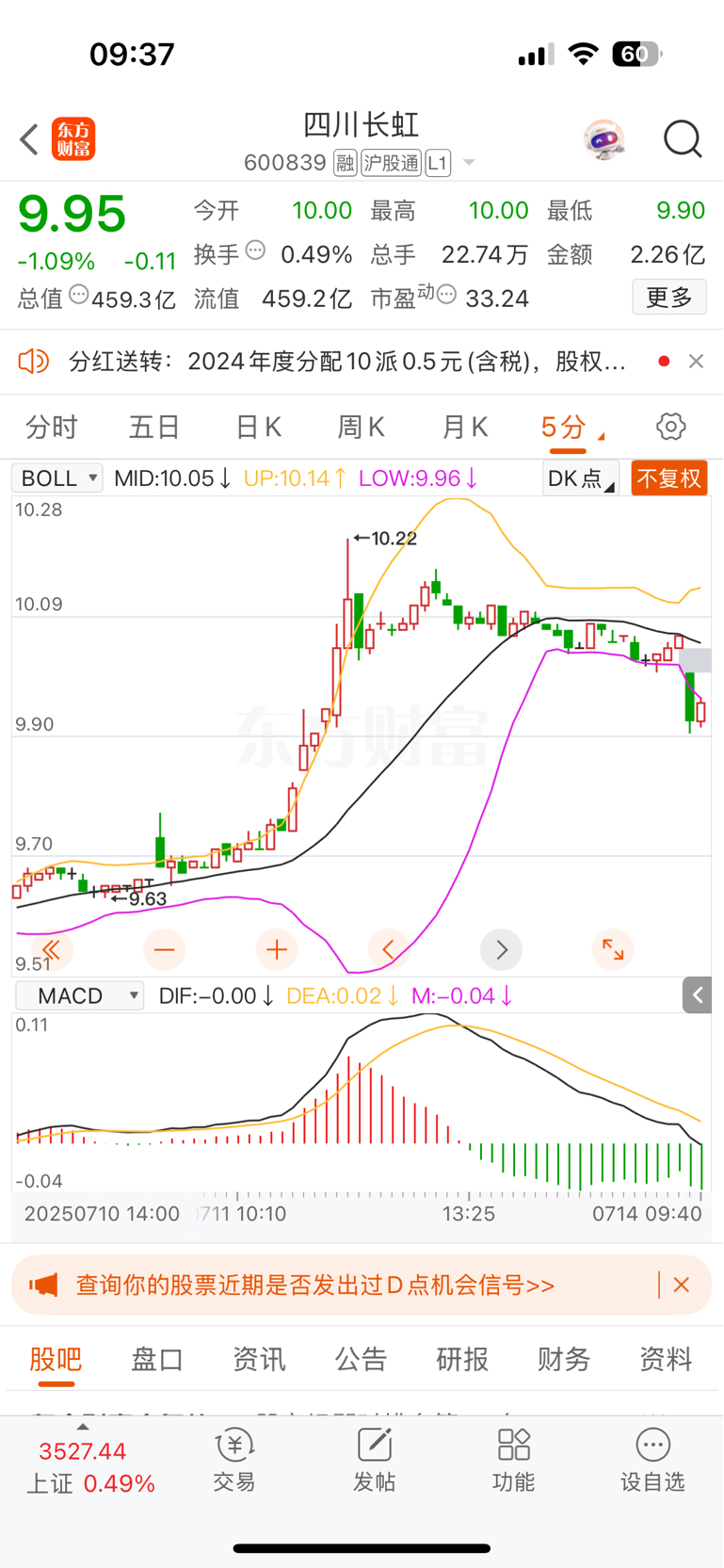Collapse side panel gray arrow
The width and height of the screenshot is (724, 1568).
click(x=697, y=995)
